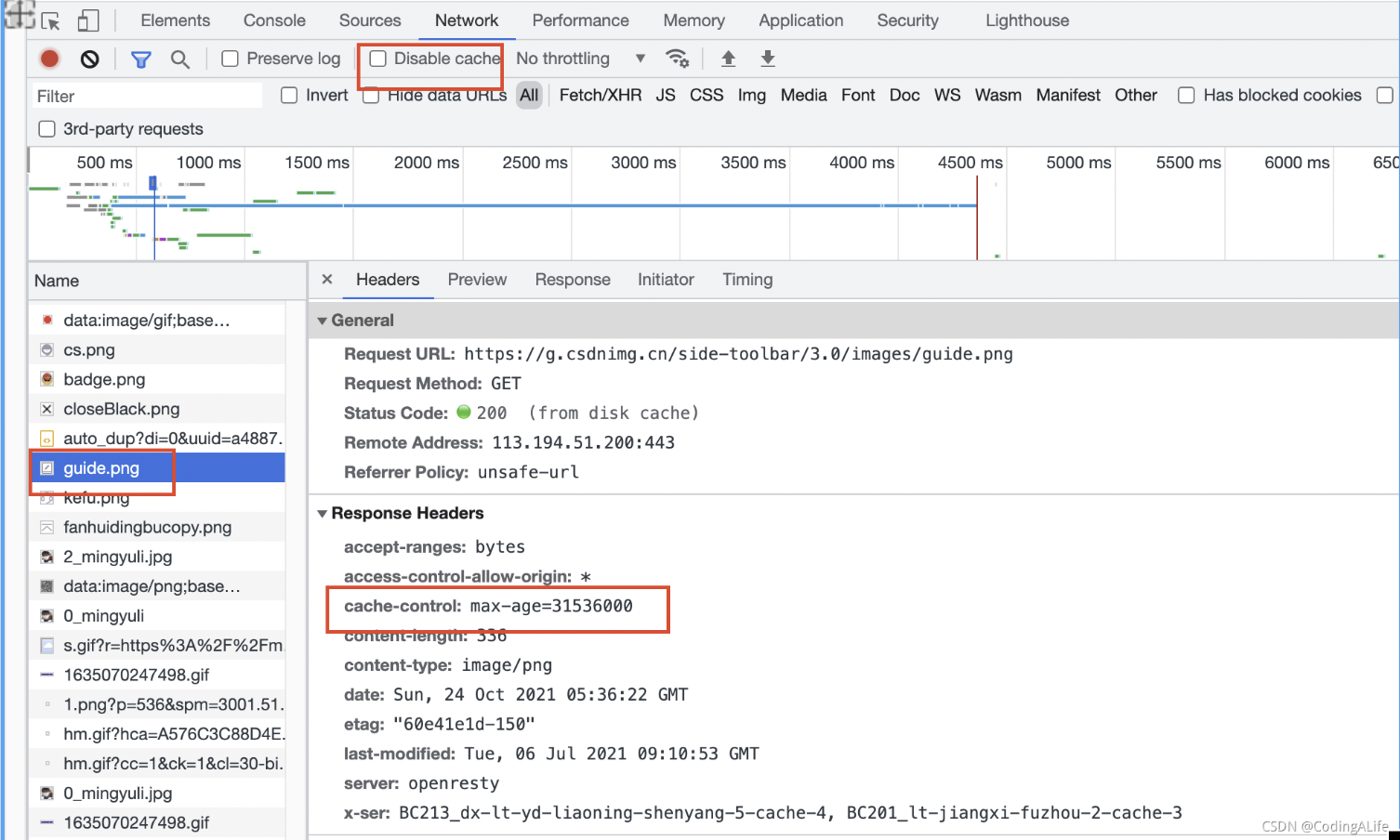Open the network search magnifier
Viewport: 1400px width, 840px height.
tap(180, 59)
